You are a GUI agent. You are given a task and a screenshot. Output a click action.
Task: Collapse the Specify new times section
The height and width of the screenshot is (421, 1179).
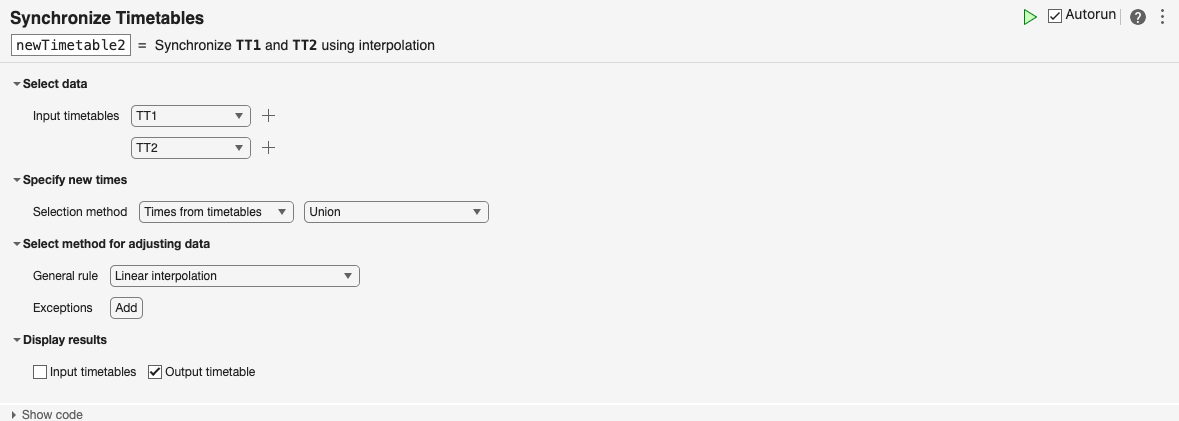pyautogui.click(x=16, y=180)
